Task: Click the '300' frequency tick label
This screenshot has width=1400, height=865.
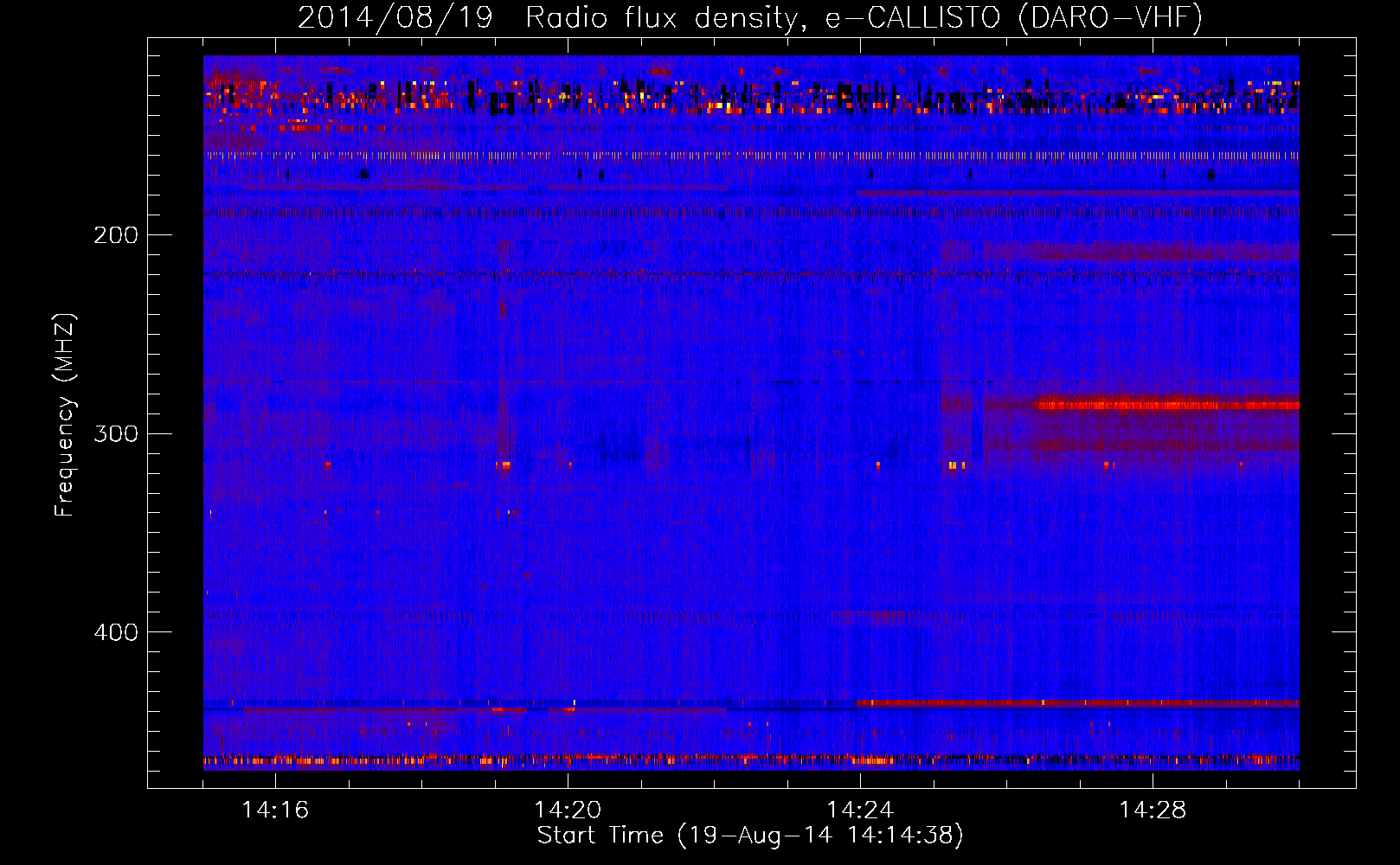Action: (x=116, y=433)
